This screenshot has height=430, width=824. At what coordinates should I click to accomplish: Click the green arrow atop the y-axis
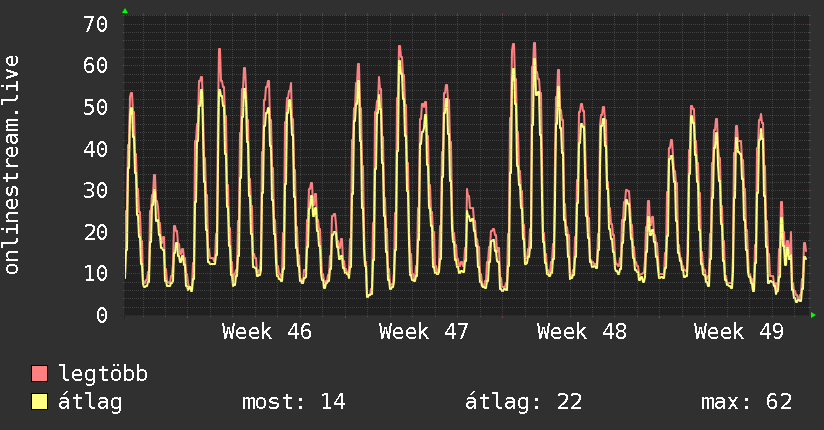pos(125,11)
